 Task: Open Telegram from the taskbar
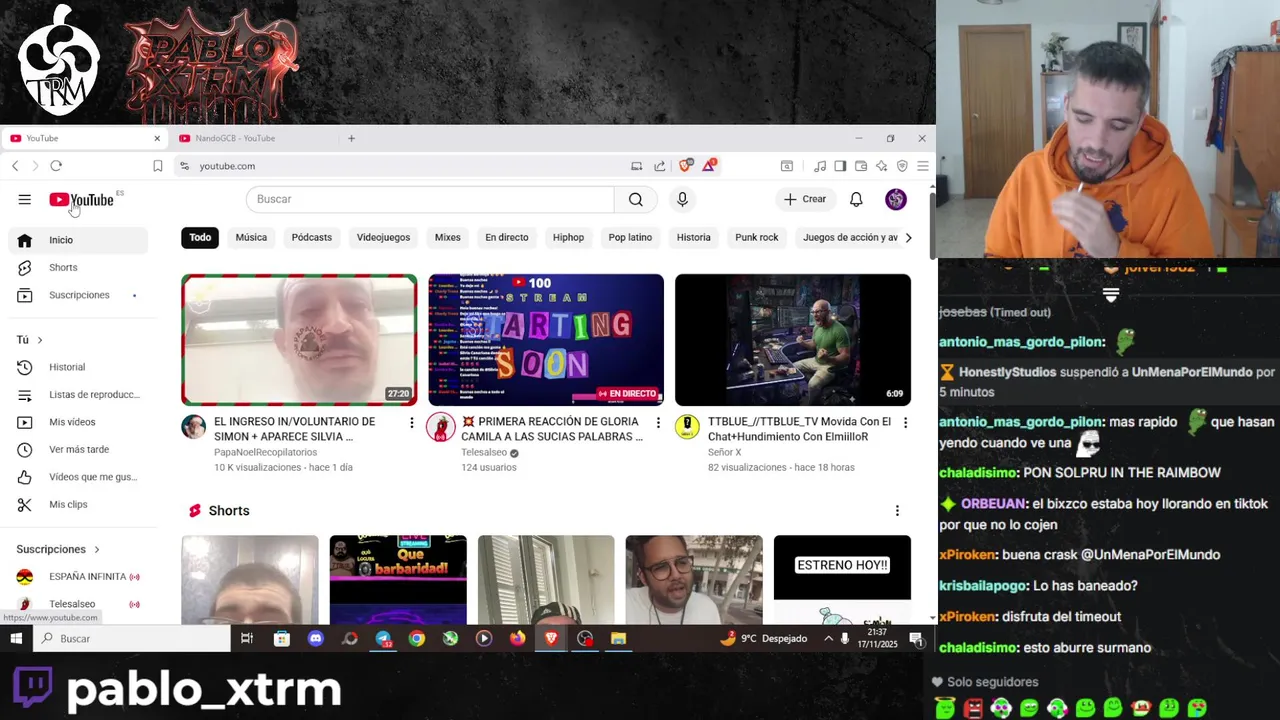[383, 638]
